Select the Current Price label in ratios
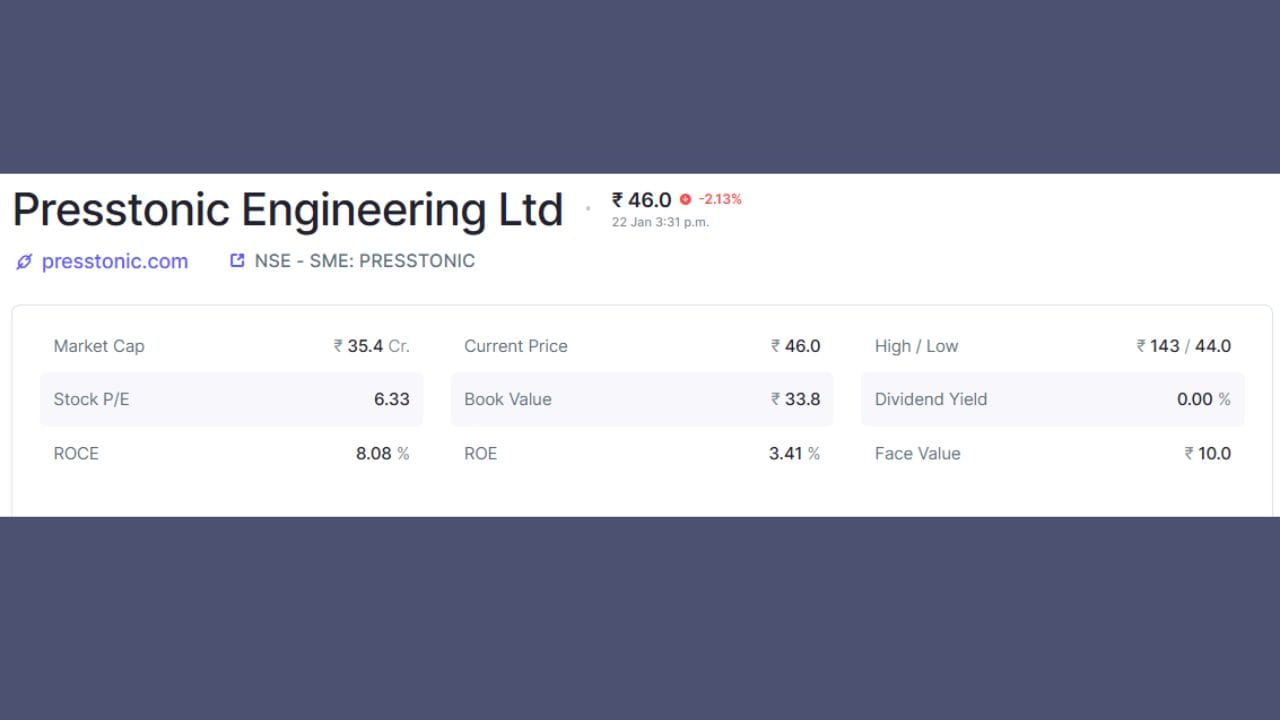The image size is (1280, 720). coord(515,346)
